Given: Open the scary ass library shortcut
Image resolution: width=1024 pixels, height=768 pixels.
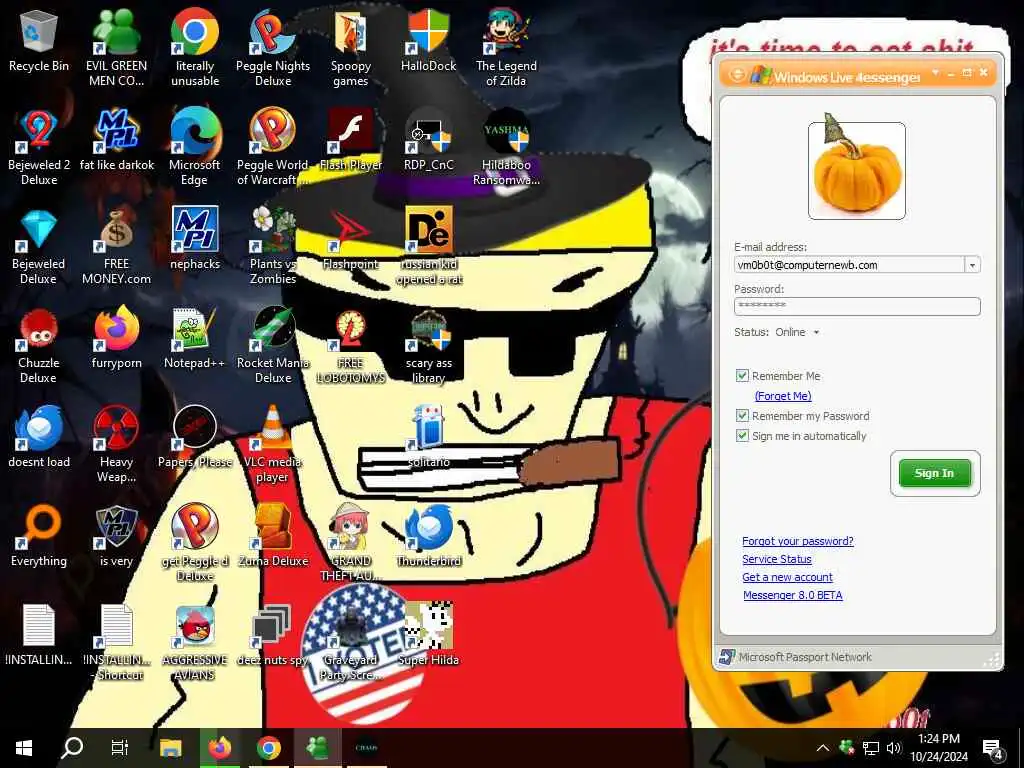Looking at the screenshot, I should click(428, 345).
